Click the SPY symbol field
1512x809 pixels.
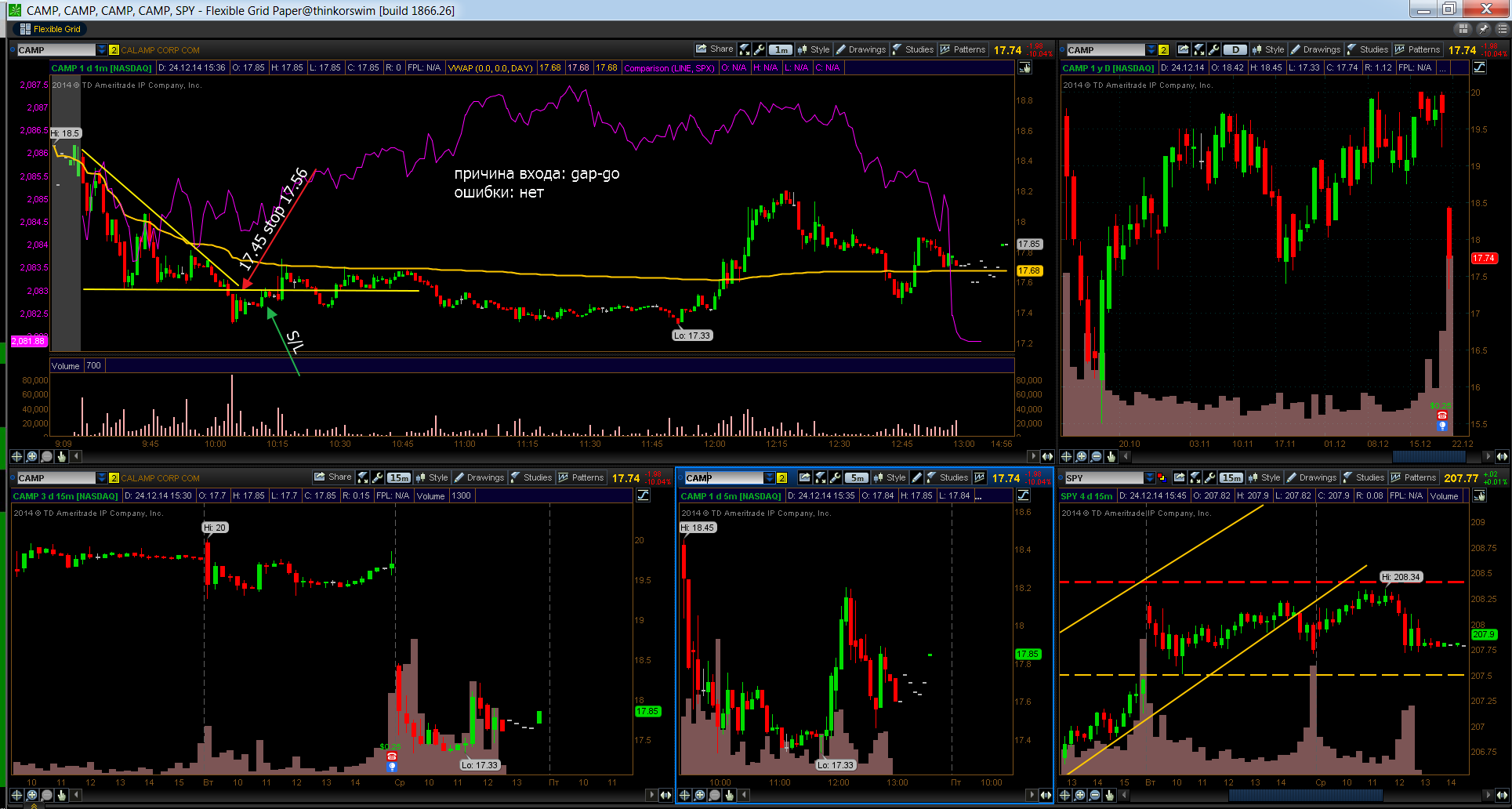(1104, 477)
